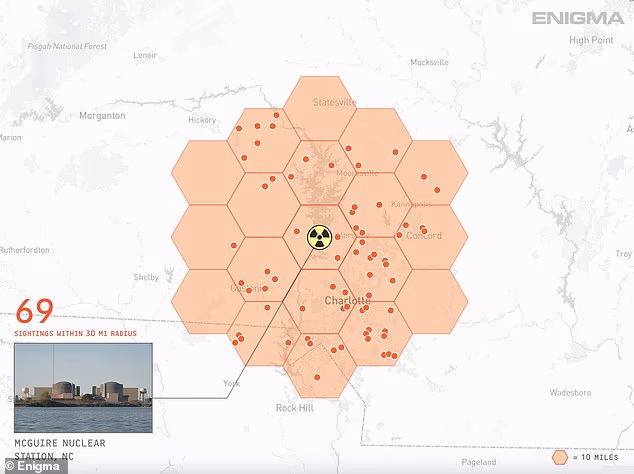This screenshot has height=474, width=634.
Task: Click the Rock Hill city label
Action: click(295, 408)
